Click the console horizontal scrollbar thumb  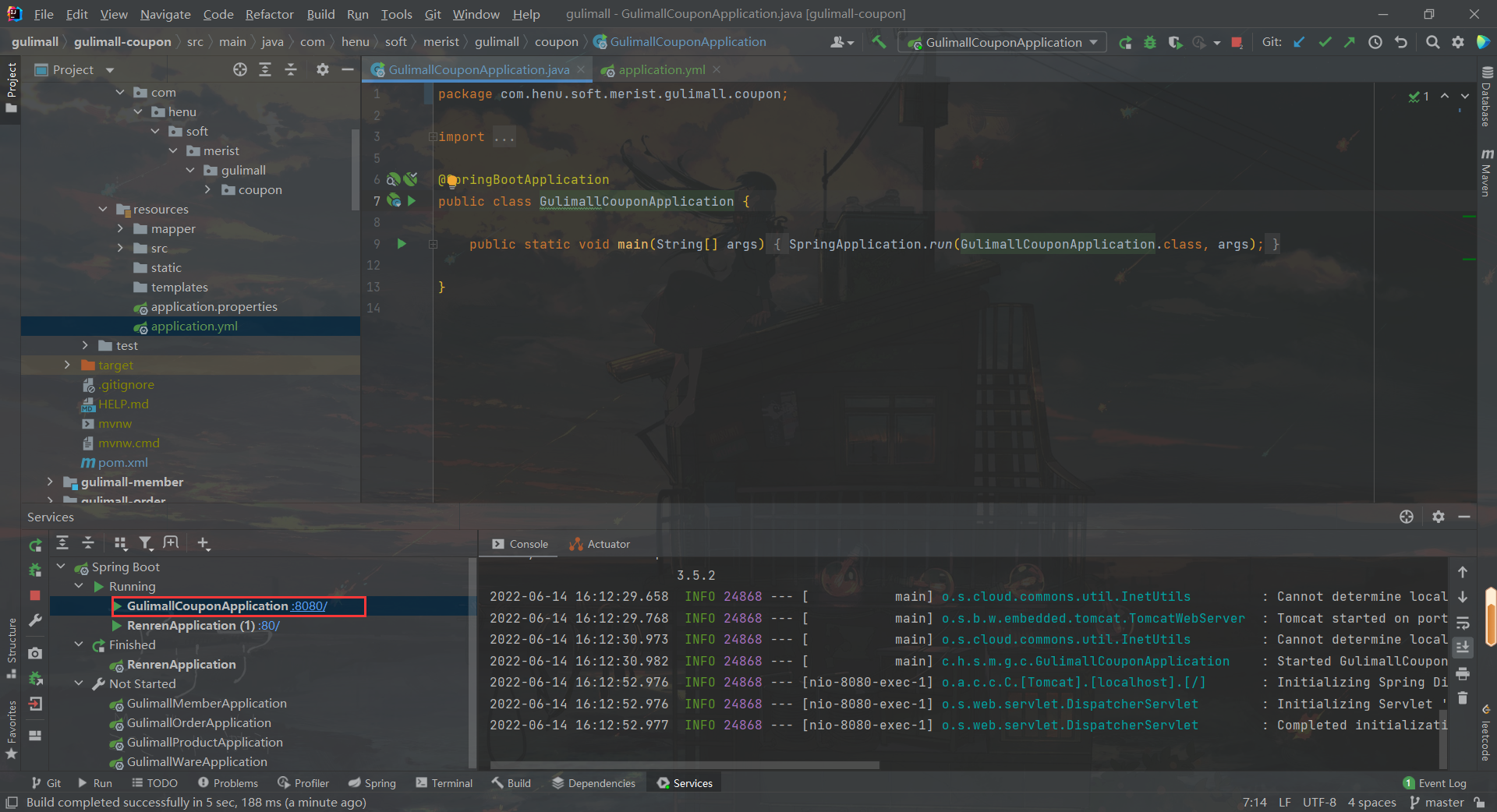684,765
